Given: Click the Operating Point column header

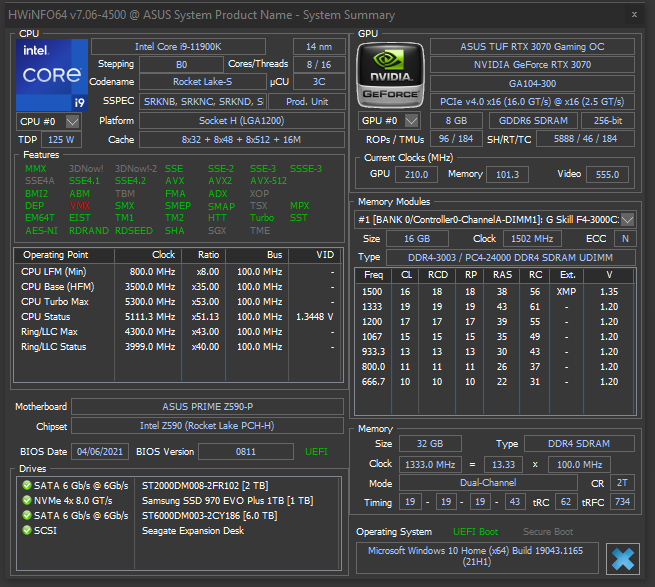Looking at the screenshot, I should (64, 255).
